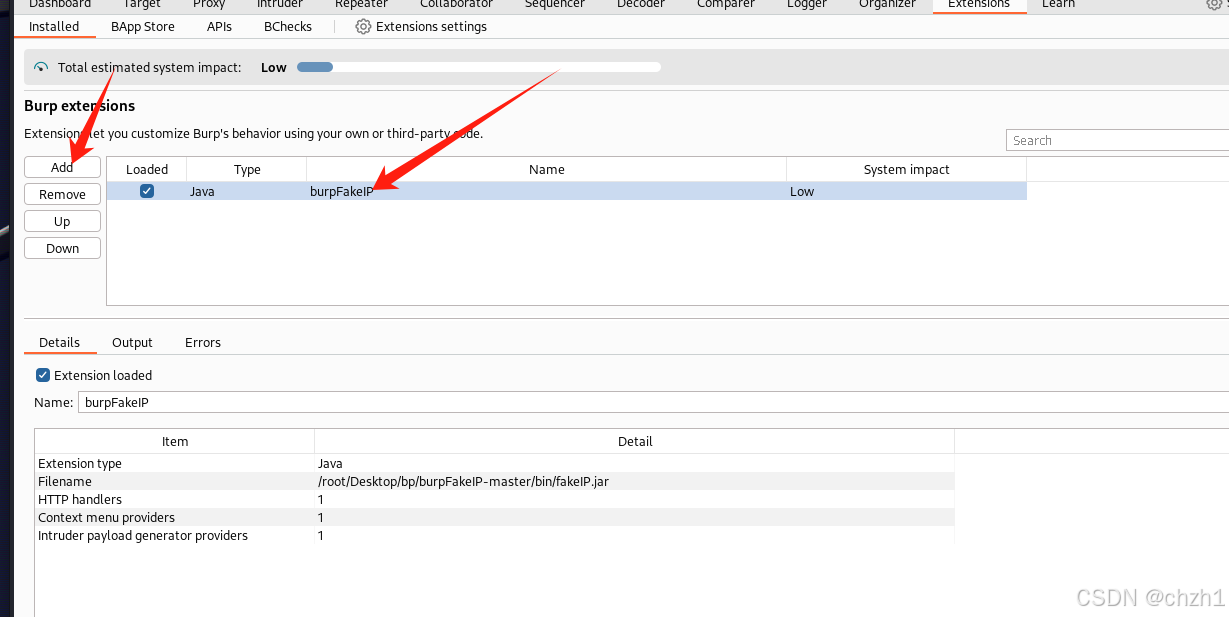Viewport: 1229px width, 617px height.
Task: Sort by the System impact column header
Action: point(907,169)
